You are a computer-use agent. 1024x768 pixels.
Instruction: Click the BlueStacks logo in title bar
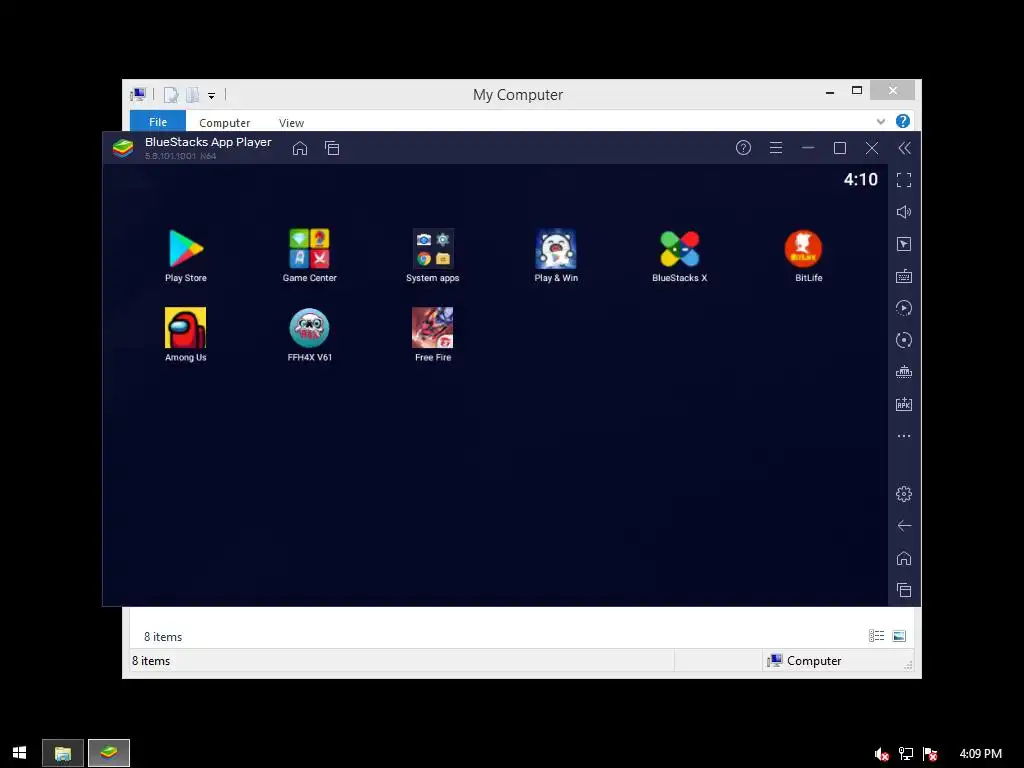coord(123,148)
